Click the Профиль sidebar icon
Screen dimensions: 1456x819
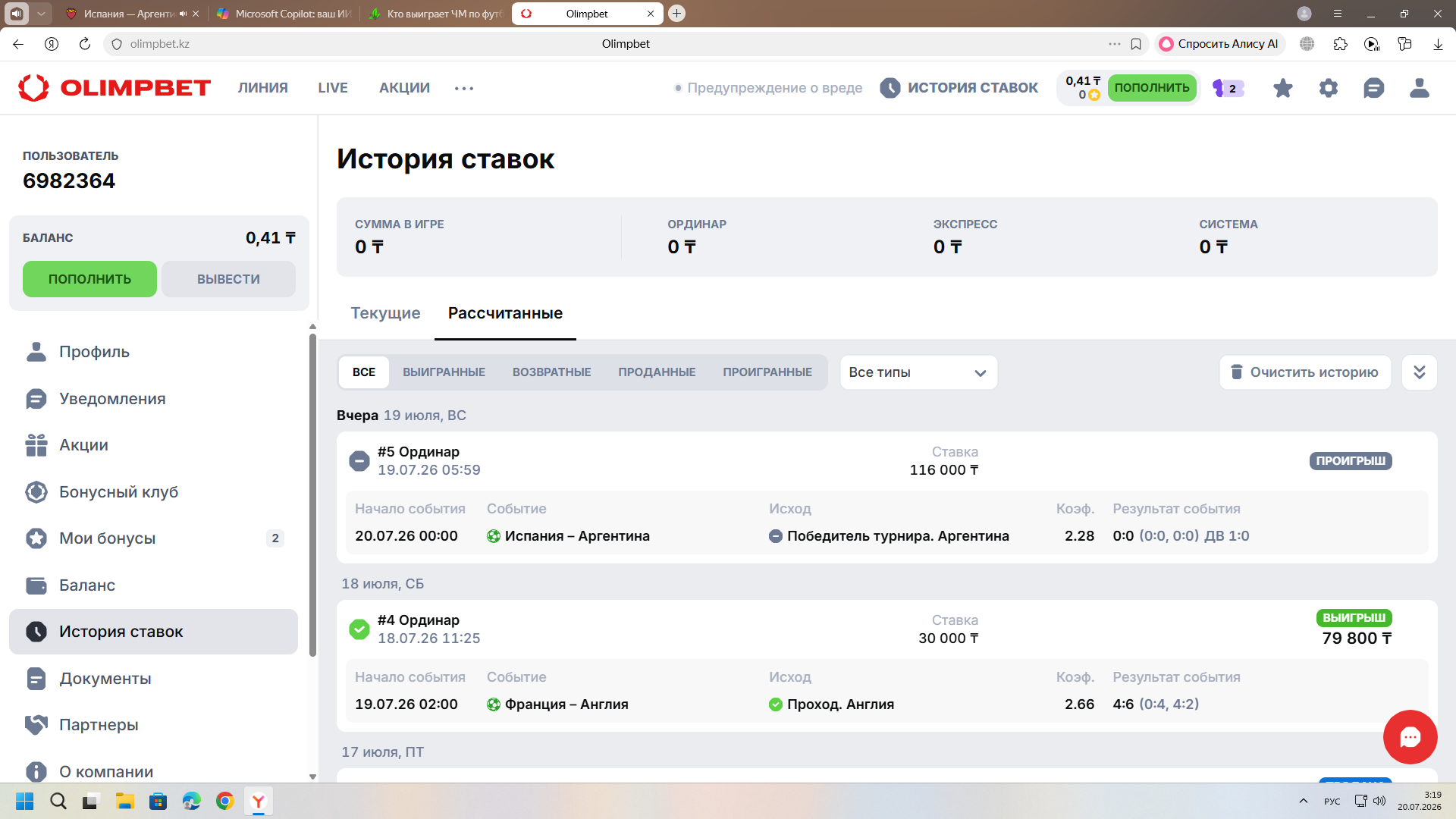coord(36,352)
